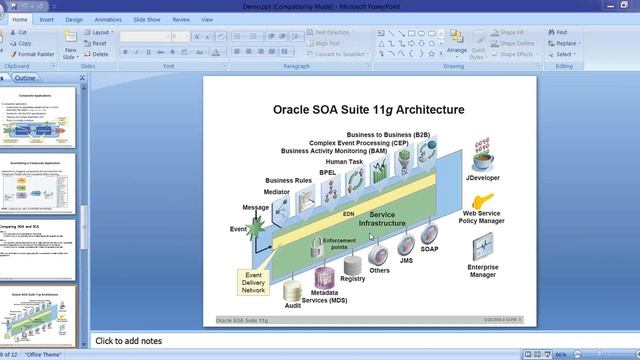This screenshot has width=640, height=360.
Task: Toggle Underline formatting
Action: [x=149, y=52]
